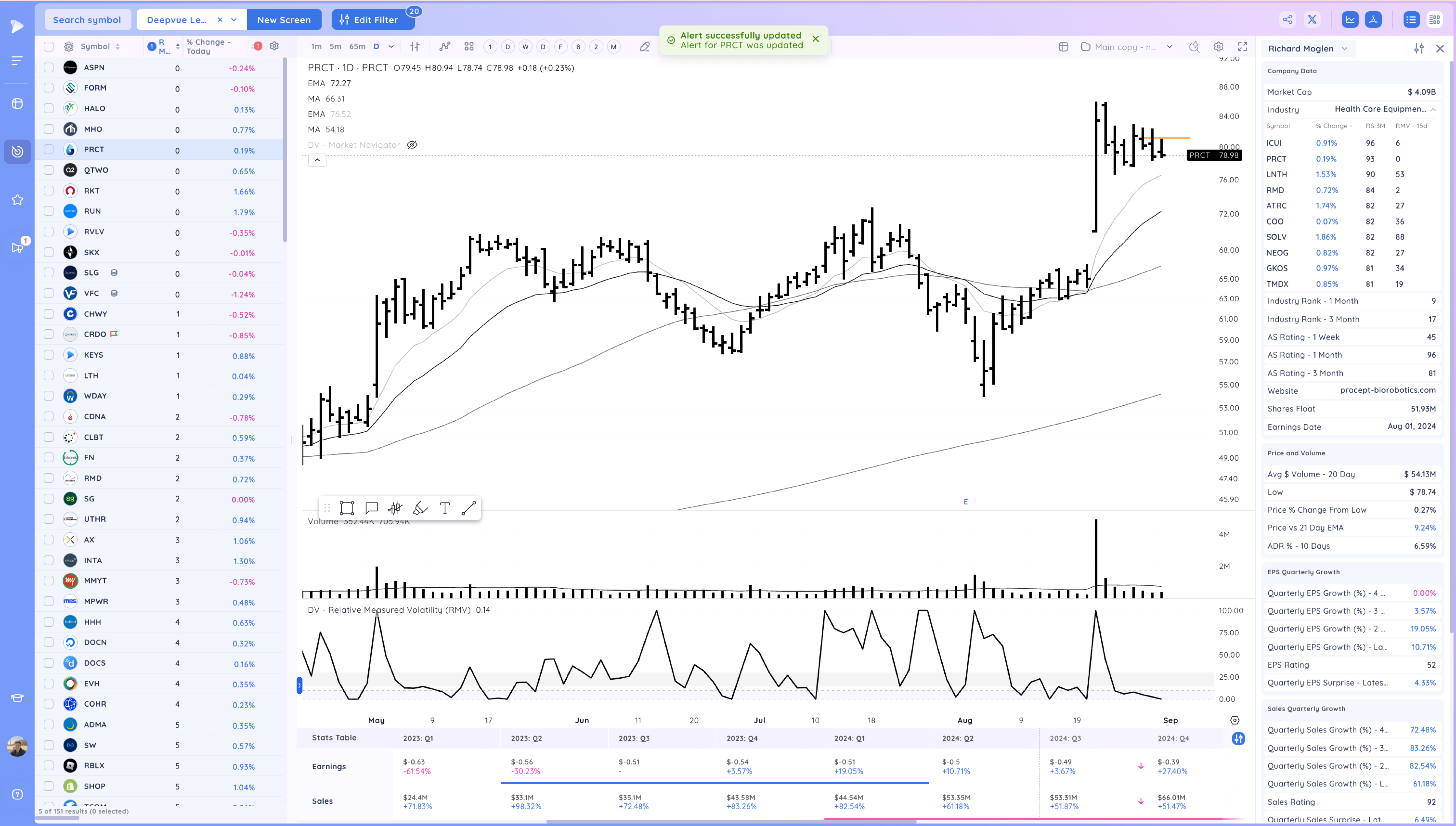The image size is (1456, 826).
Task: Click the rectangle drawing tool
Action: 347,508
